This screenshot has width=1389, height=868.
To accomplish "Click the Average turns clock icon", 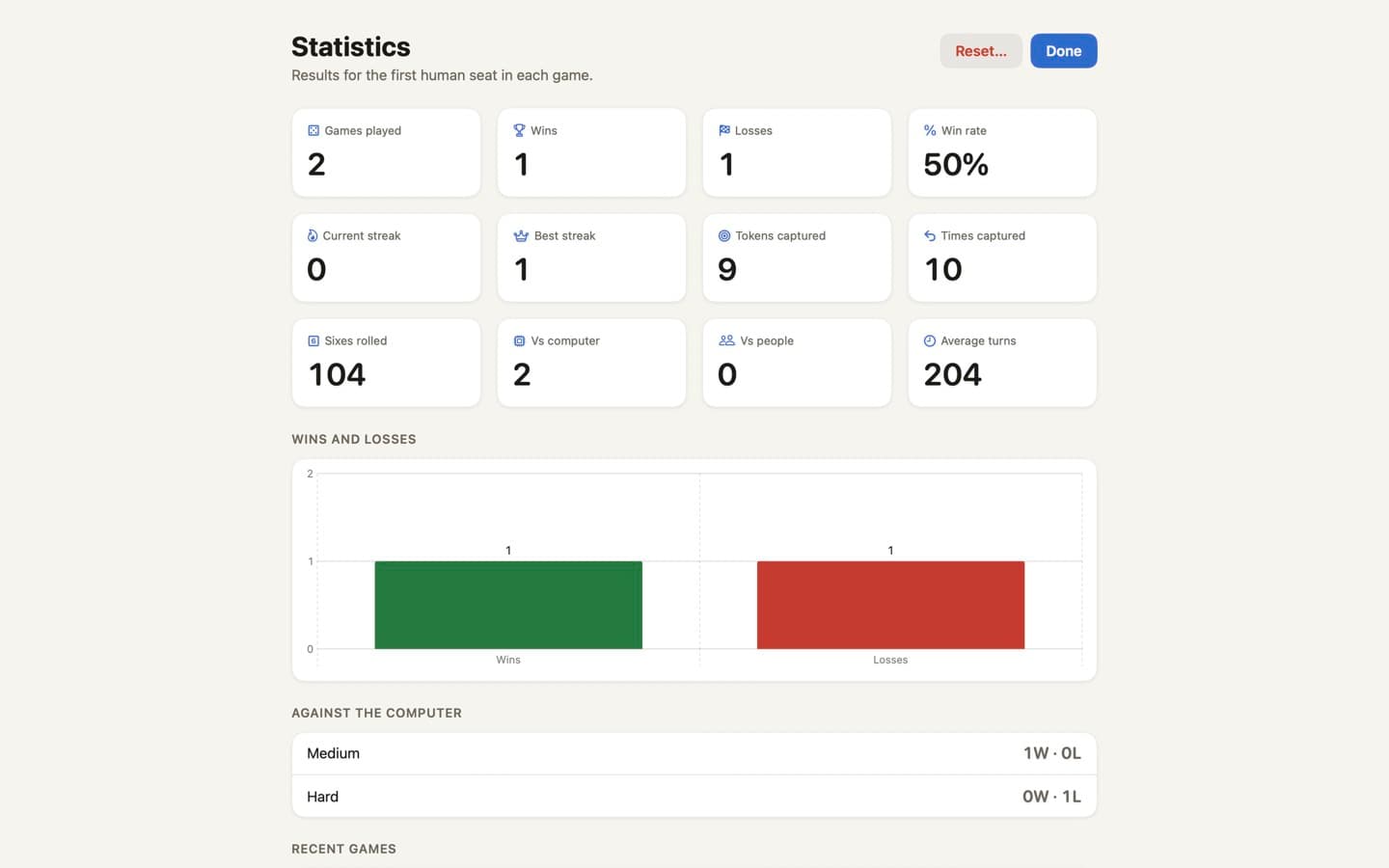I will click(930, 340).
